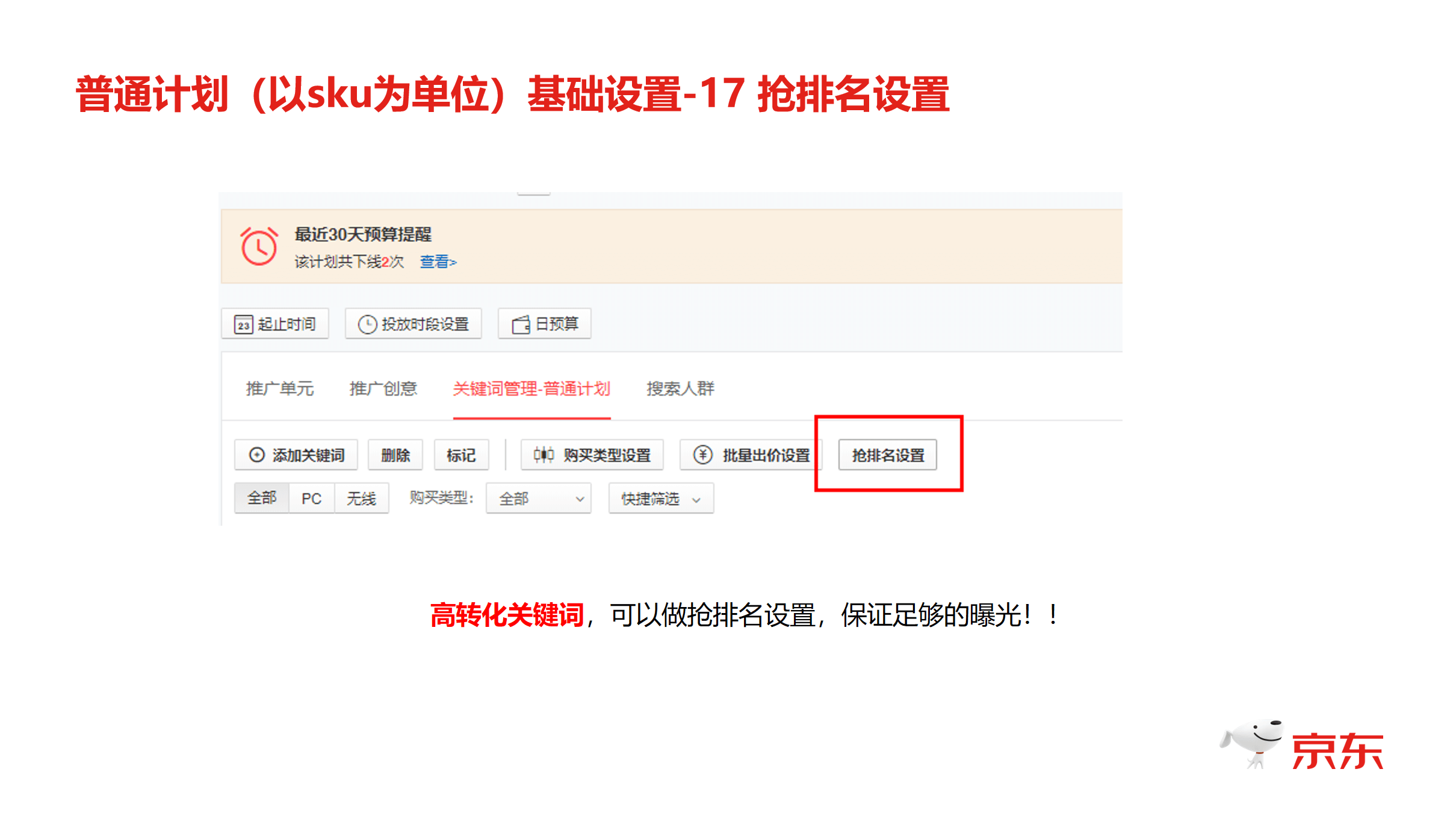The image size is (1456, 819).
Task: Open the 查看> link in budget reminder
Action: [438, 262]
